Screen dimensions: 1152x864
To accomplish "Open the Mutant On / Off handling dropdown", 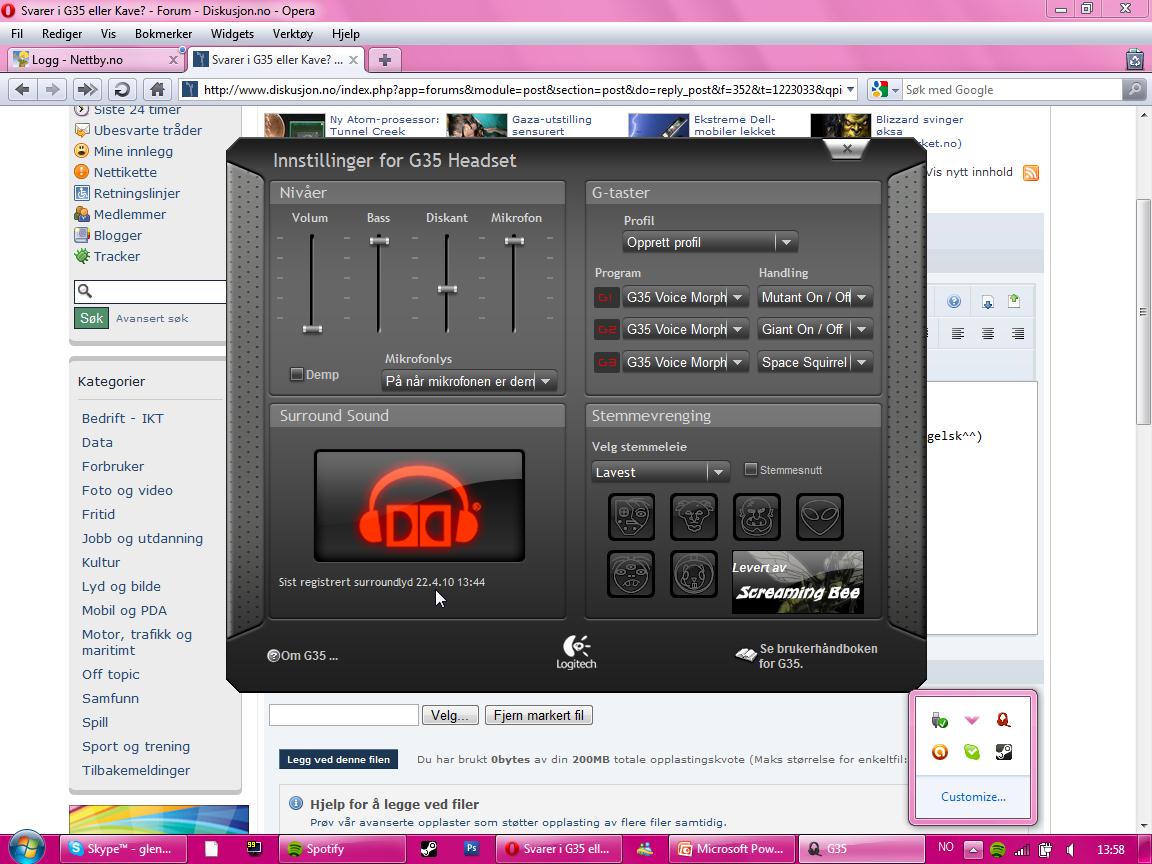I will pyautogui.click(x=815, y=298).
